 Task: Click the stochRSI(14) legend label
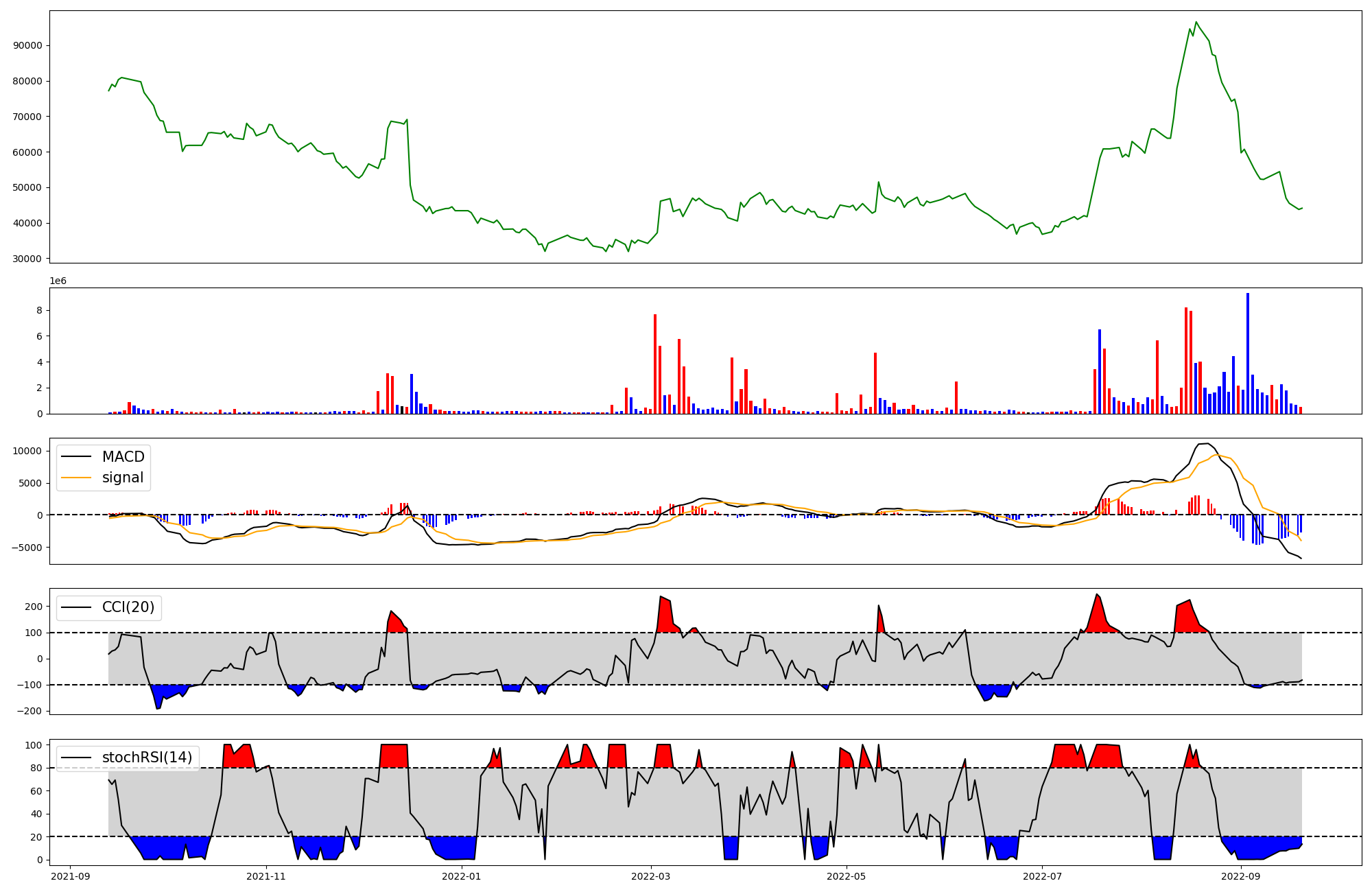click(x=147, y=758)
